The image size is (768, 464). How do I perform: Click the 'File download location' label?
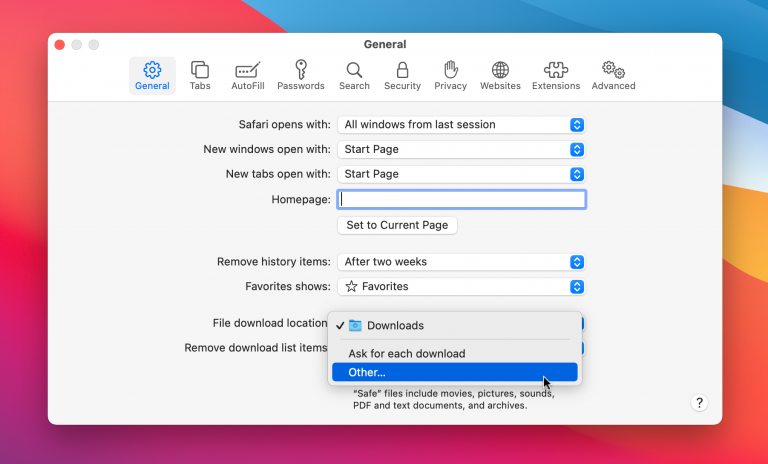tap(270, 323)
